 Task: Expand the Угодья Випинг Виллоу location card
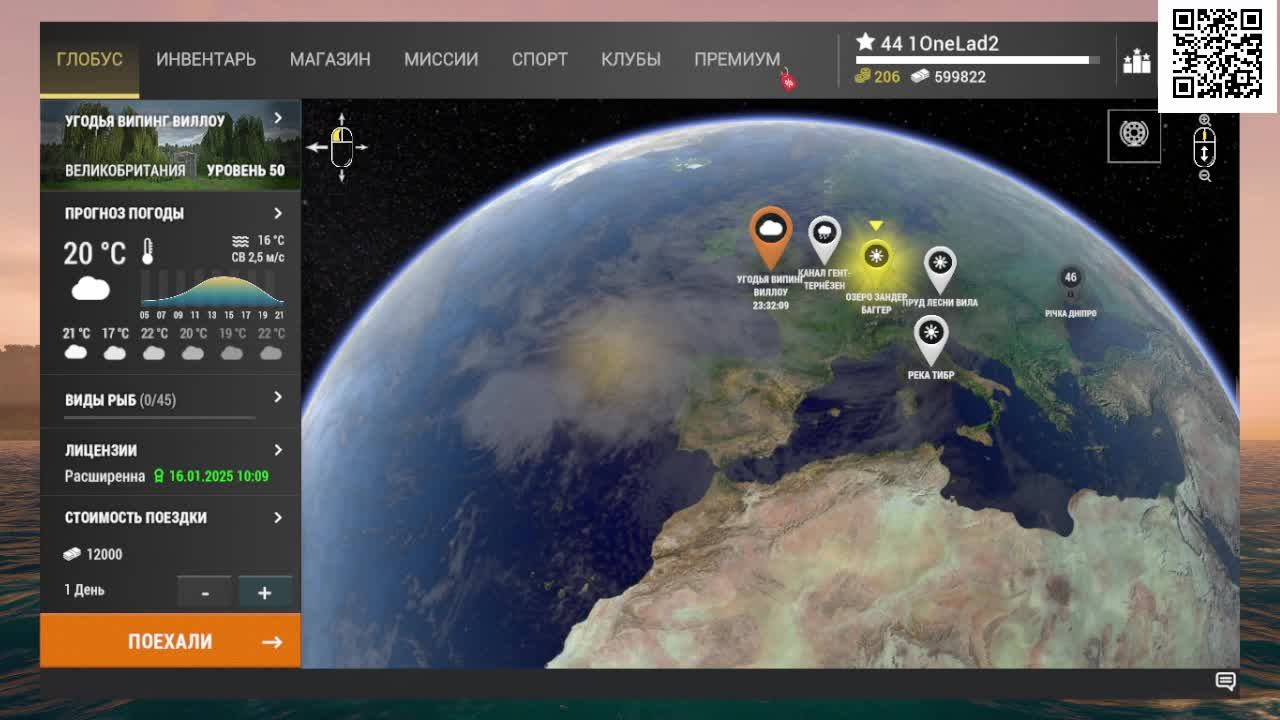[278, 118]
